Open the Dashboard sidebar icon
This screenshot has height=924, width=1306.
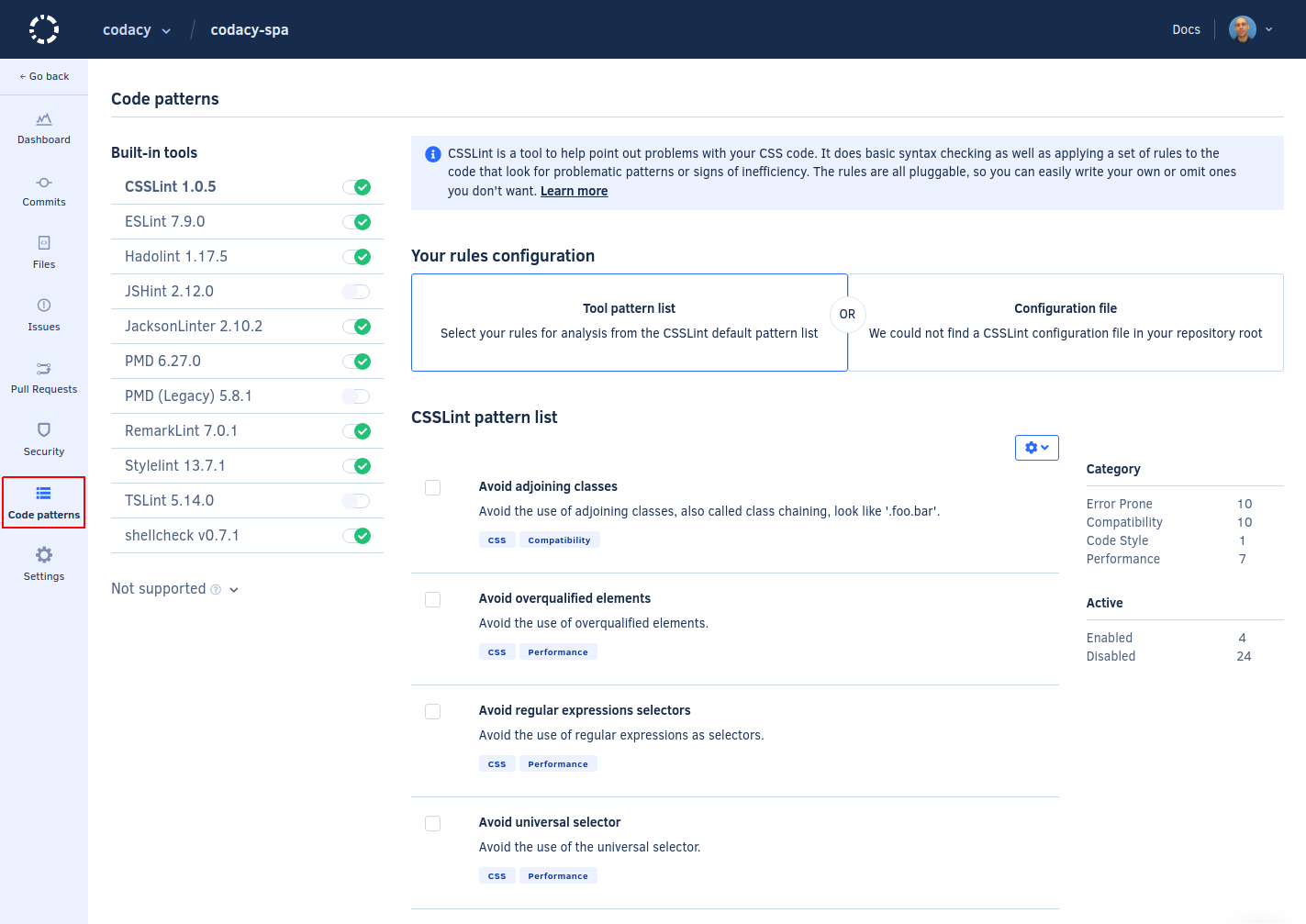(44, 119)
